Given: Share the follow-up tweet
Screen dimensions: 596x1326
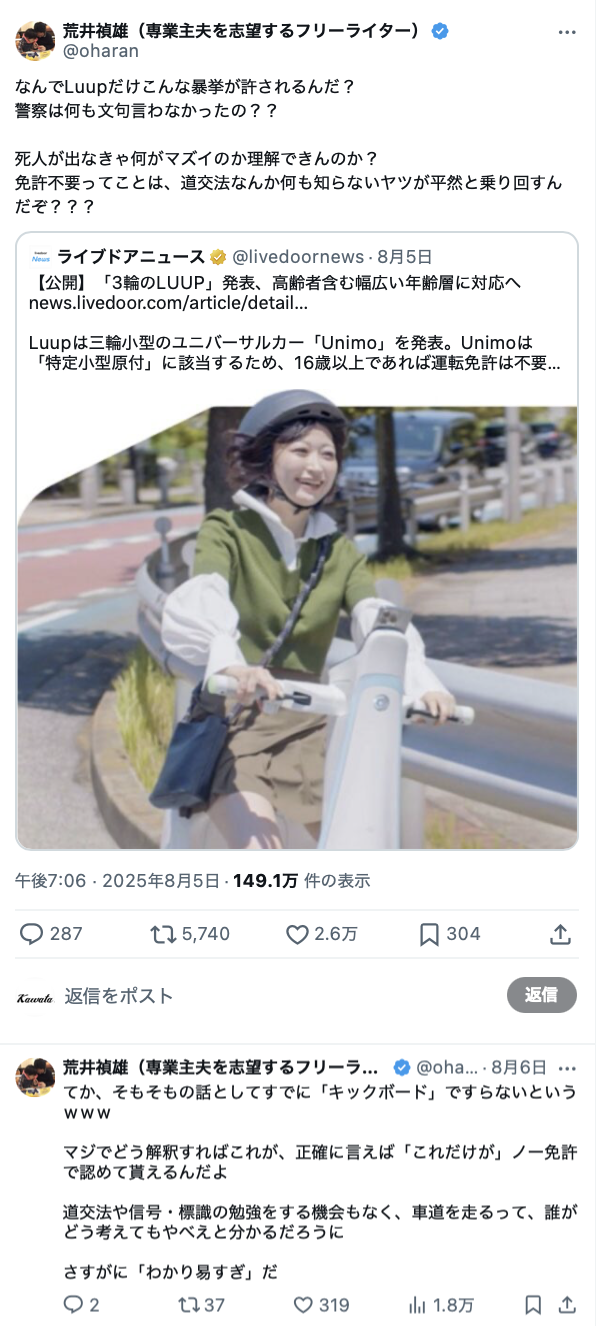Looking at the screenshot, I should point(567,1304).
